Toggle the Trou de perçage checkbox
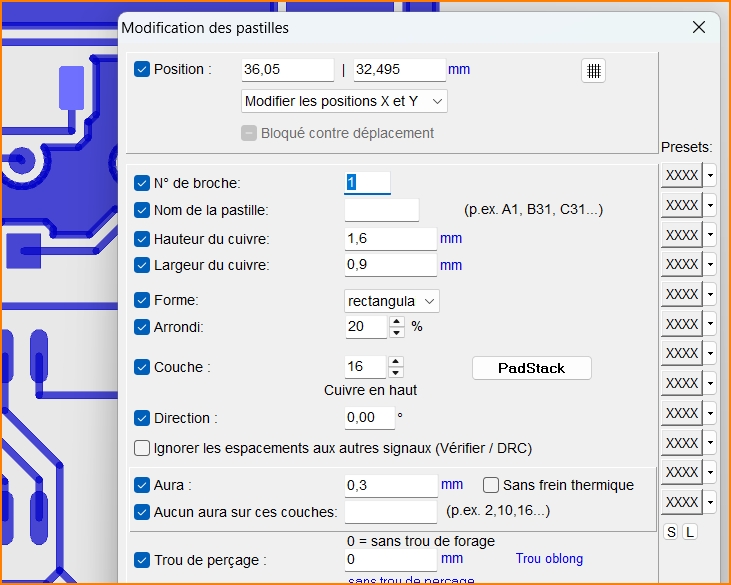The image size is (731, 585). [142, 560]
